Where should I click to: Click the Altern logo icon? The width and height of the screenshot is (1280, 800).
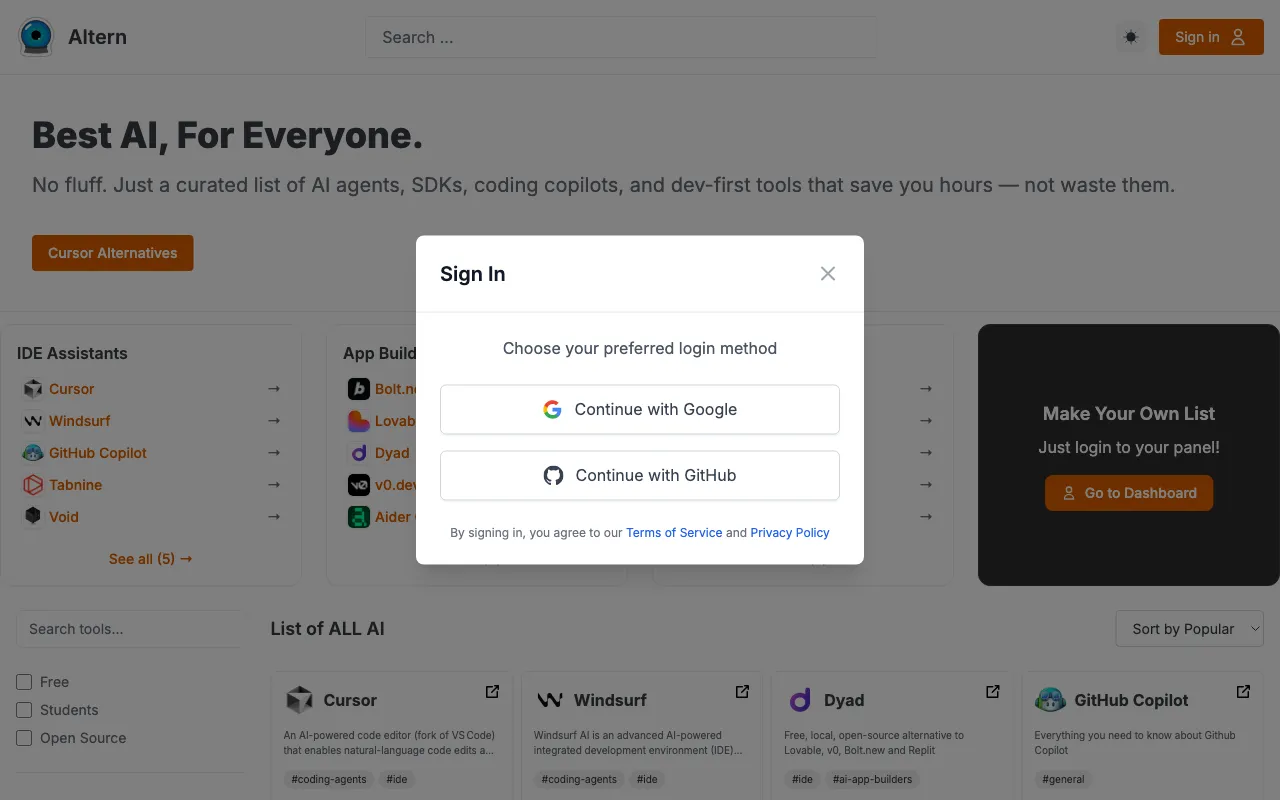tap(36, 37)
